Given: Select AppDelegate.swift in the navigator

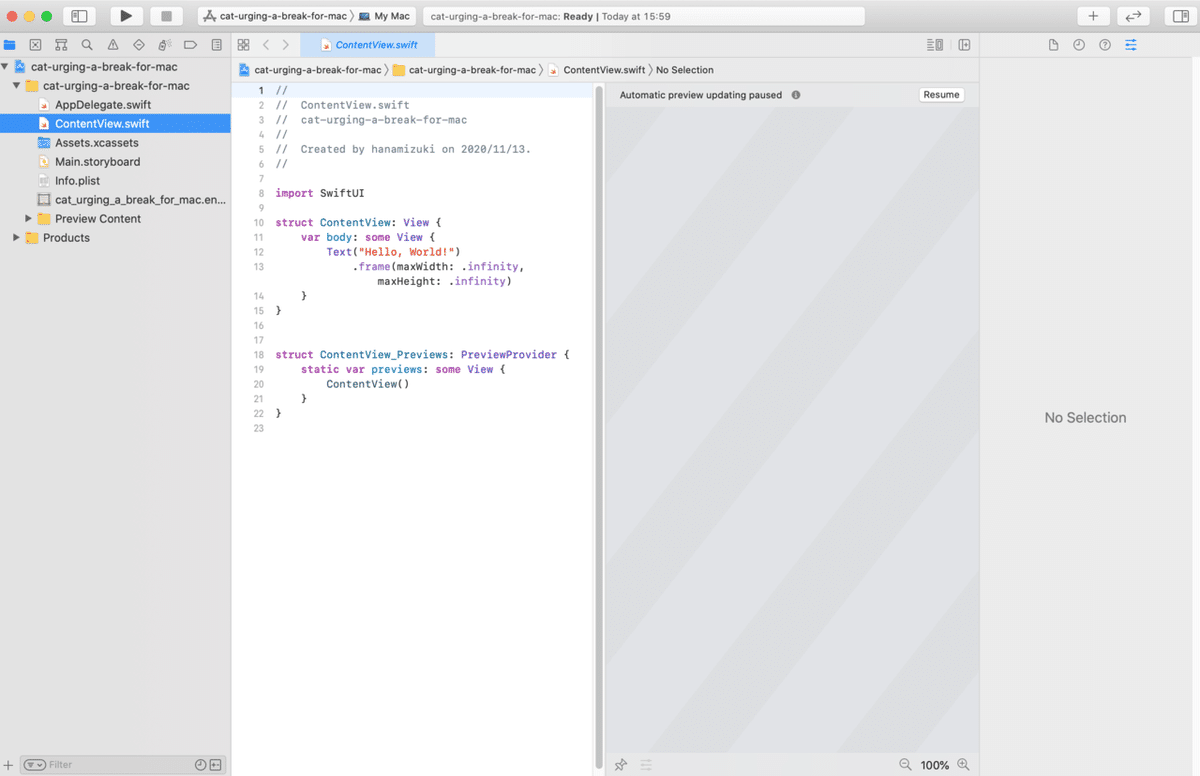Looking at the screenshot, I should (103, 105).
